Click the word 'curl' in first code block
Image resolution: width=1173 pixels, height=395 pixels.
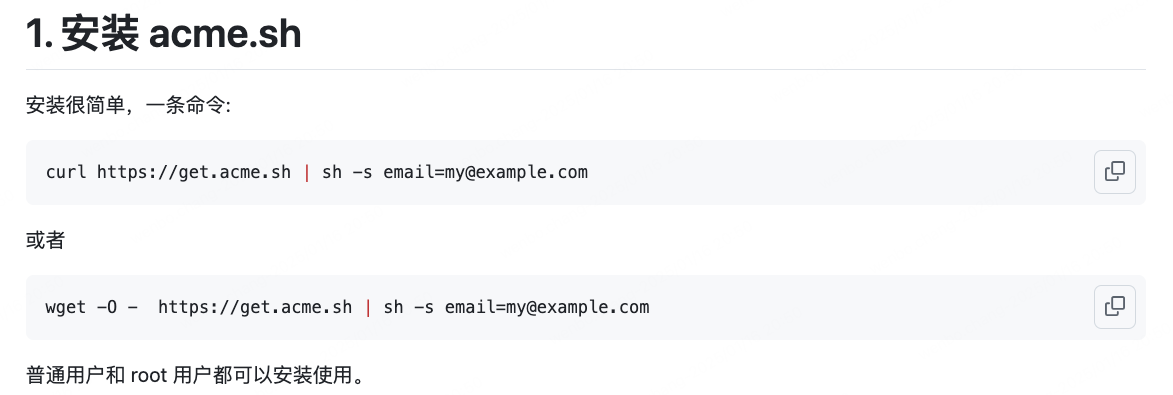[66, 172]
